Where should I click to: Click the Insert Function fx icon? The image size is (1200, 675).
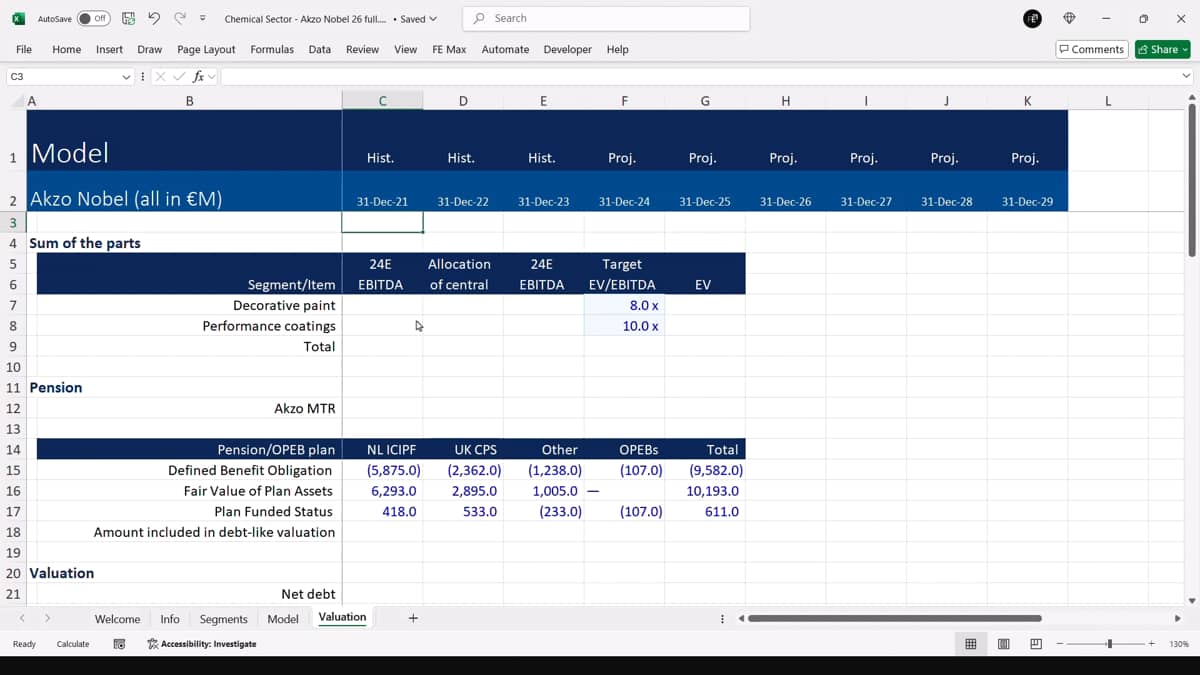198,77
